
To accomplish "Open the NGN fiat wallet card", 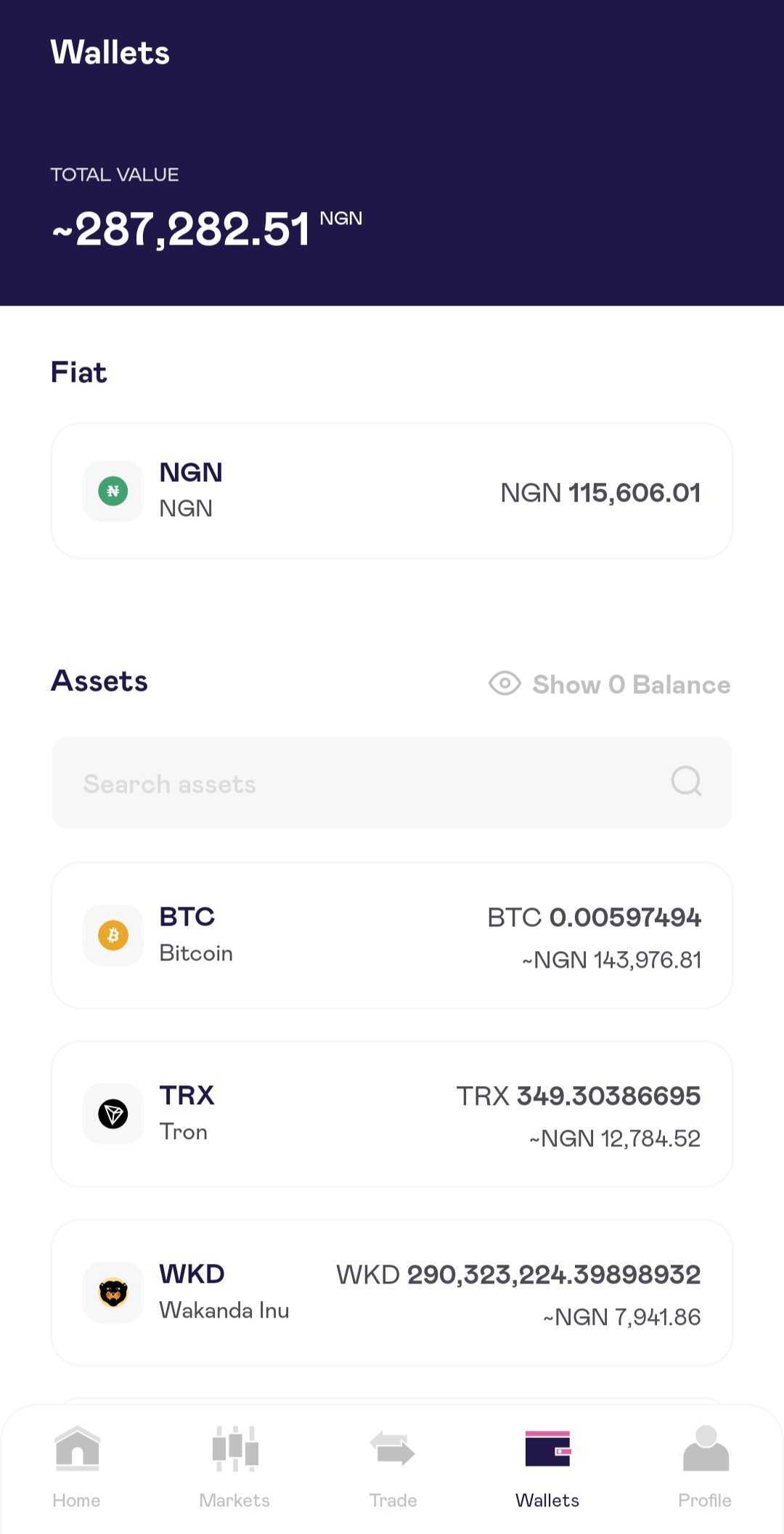I will (x=392, y=491).
